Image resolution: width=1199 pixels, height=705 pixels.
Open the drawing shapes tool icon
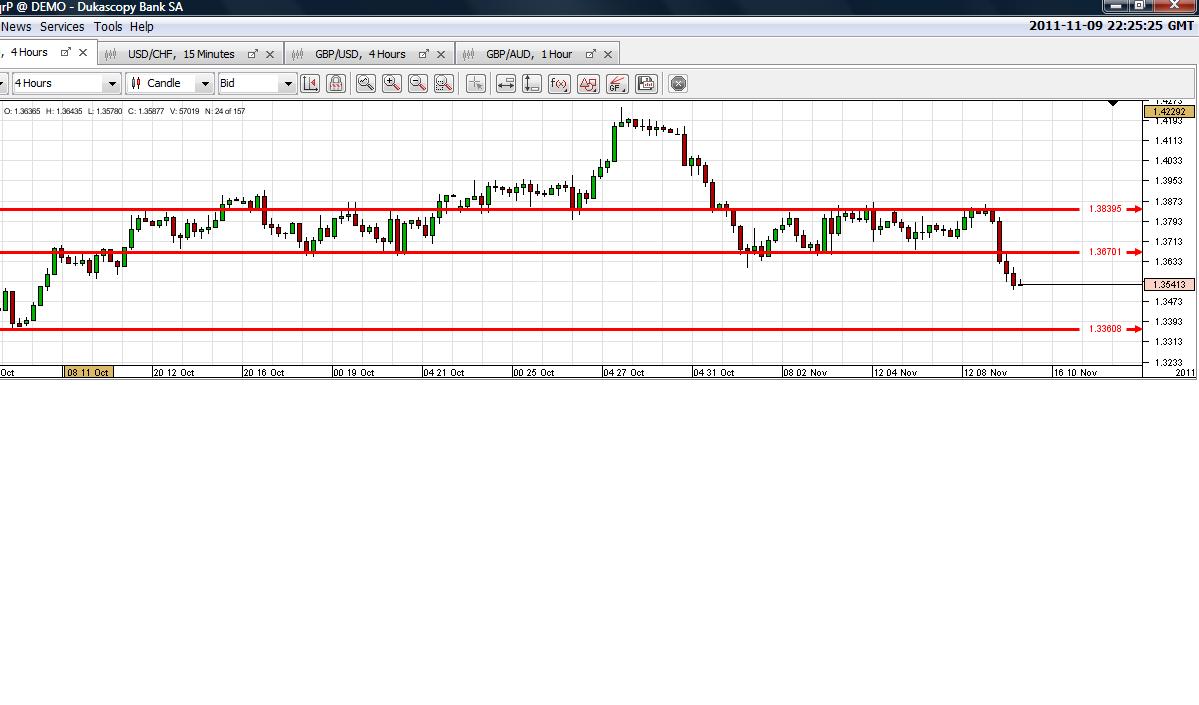(x=588, y=83)
